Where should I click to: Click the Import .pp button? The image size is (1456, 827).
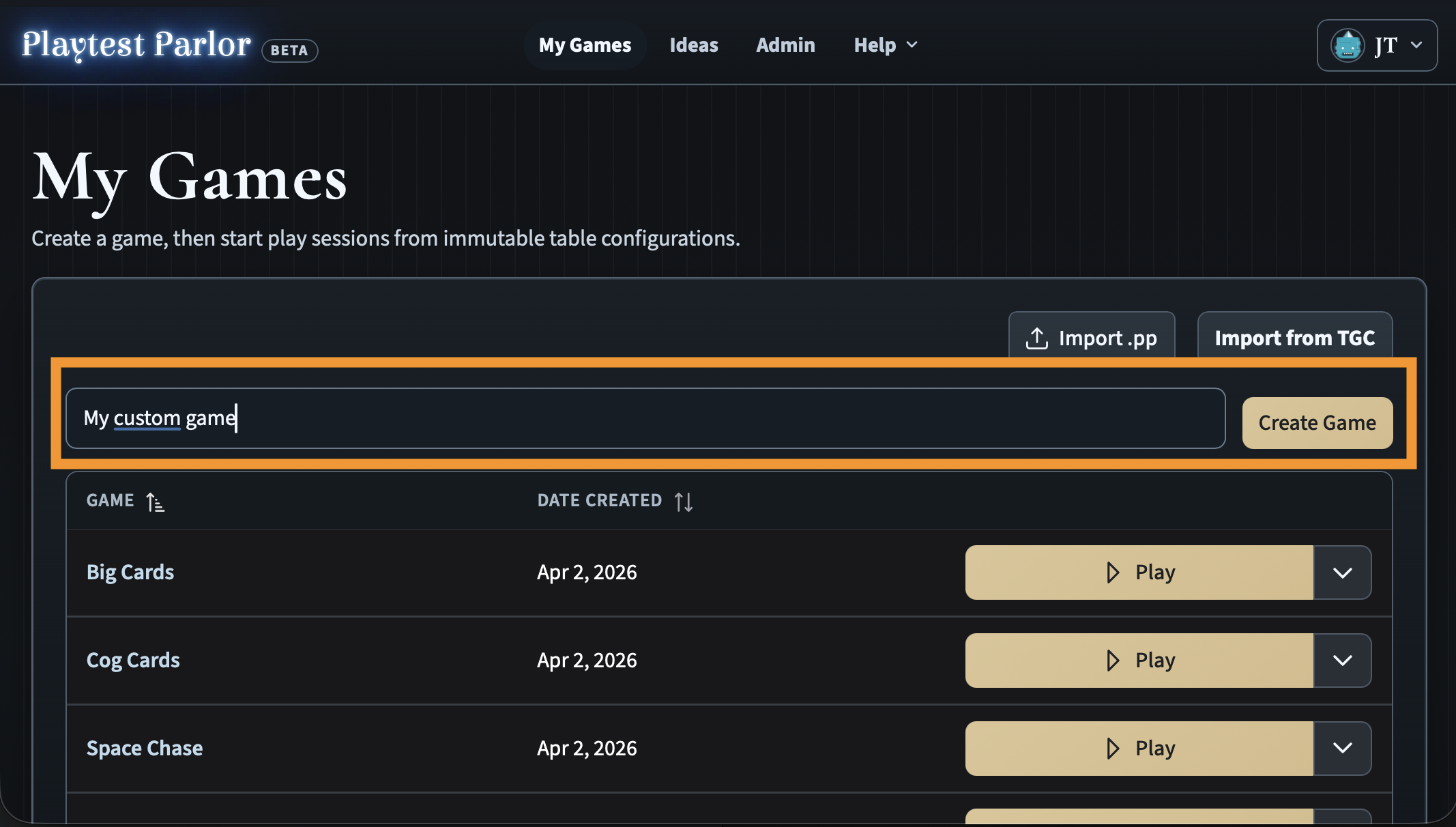(x=1092, y=337)
